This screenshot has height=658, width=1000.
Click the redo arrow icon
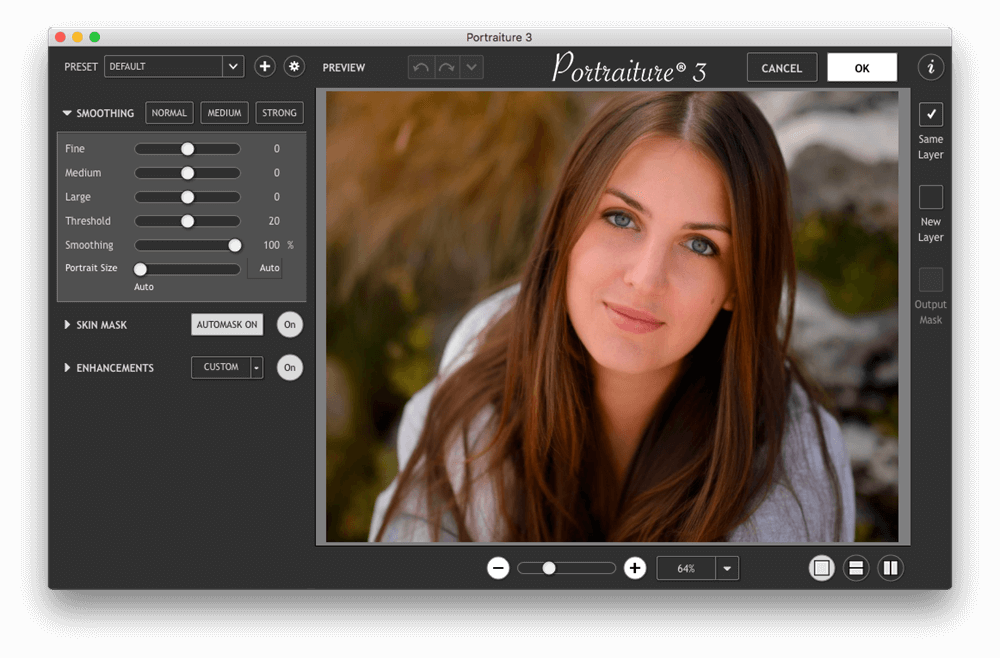click(446, 68)
